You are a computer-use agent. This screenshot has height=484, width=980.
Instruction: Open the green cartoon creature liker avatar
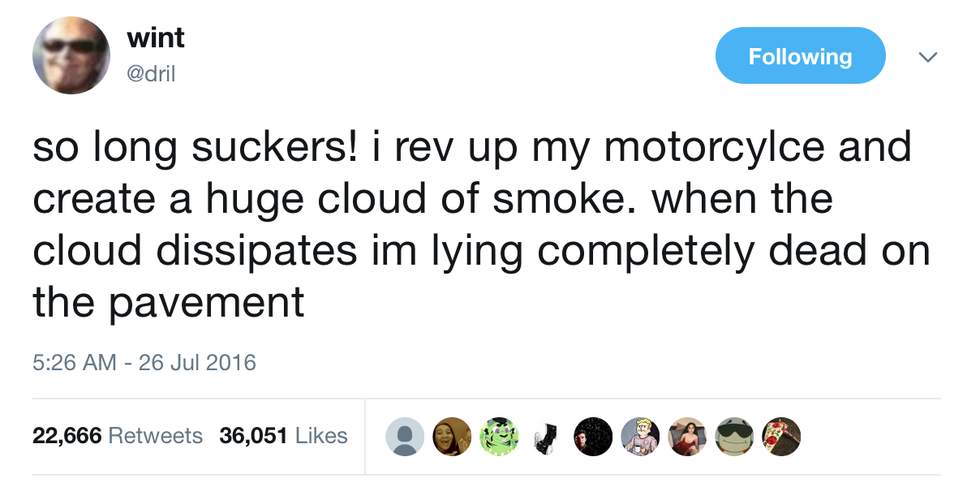click(x=499, y=436)
